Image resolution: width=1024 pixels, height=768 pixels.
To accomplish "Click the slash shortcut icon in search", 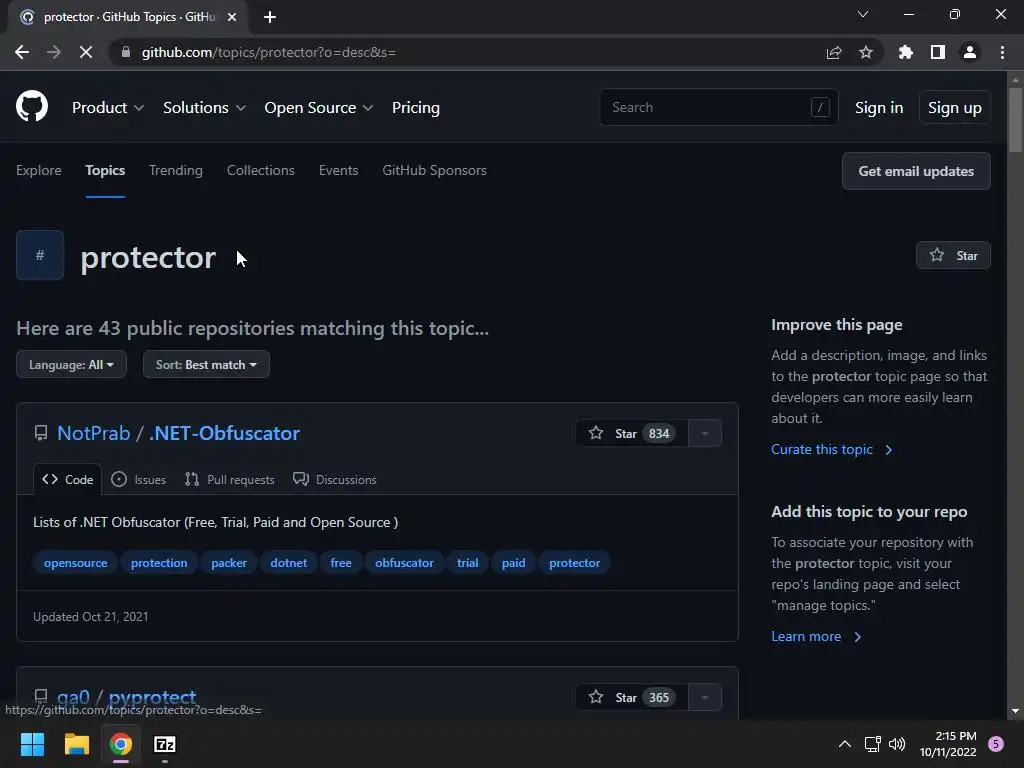I will coord(820,107).
